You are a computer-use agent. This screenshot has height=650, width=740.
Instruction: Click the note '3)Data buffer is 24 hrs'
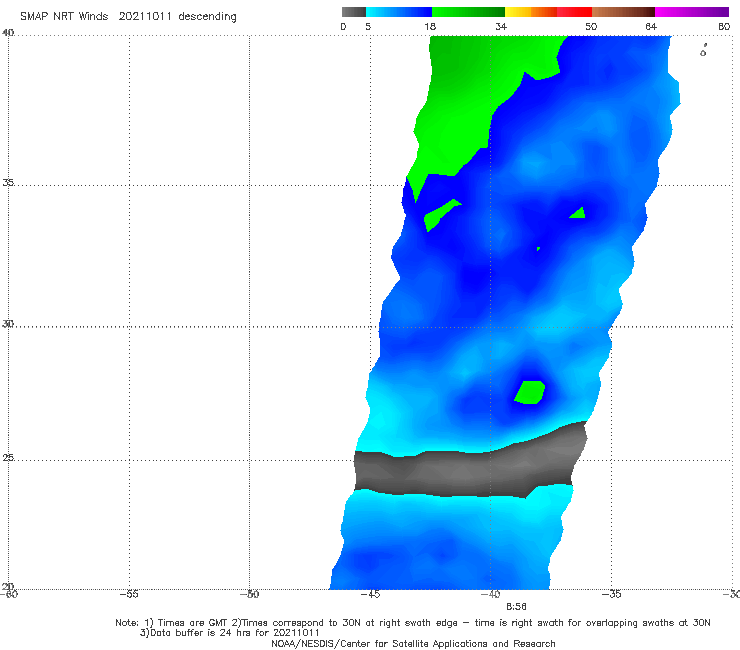(x=229, y=633)
